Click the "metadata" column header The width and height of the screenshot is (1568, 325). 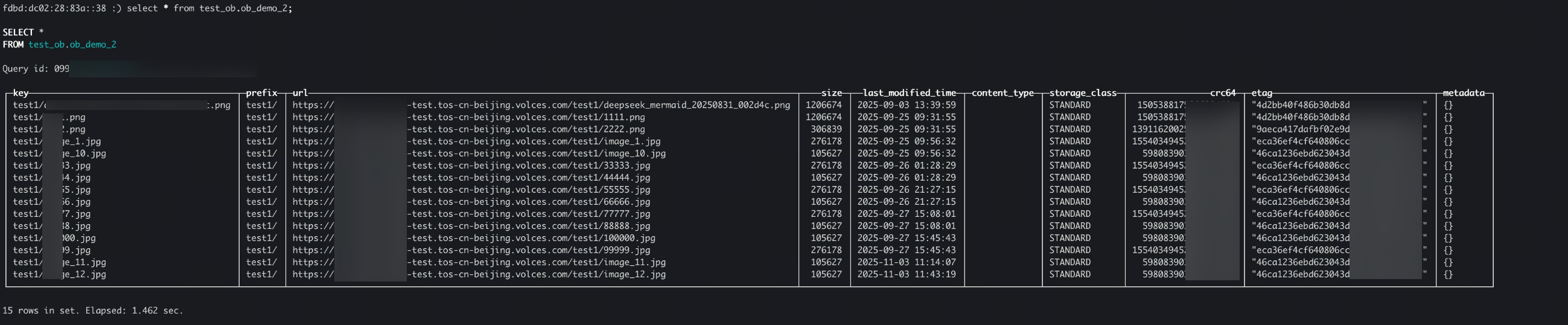coord(1464,93)
